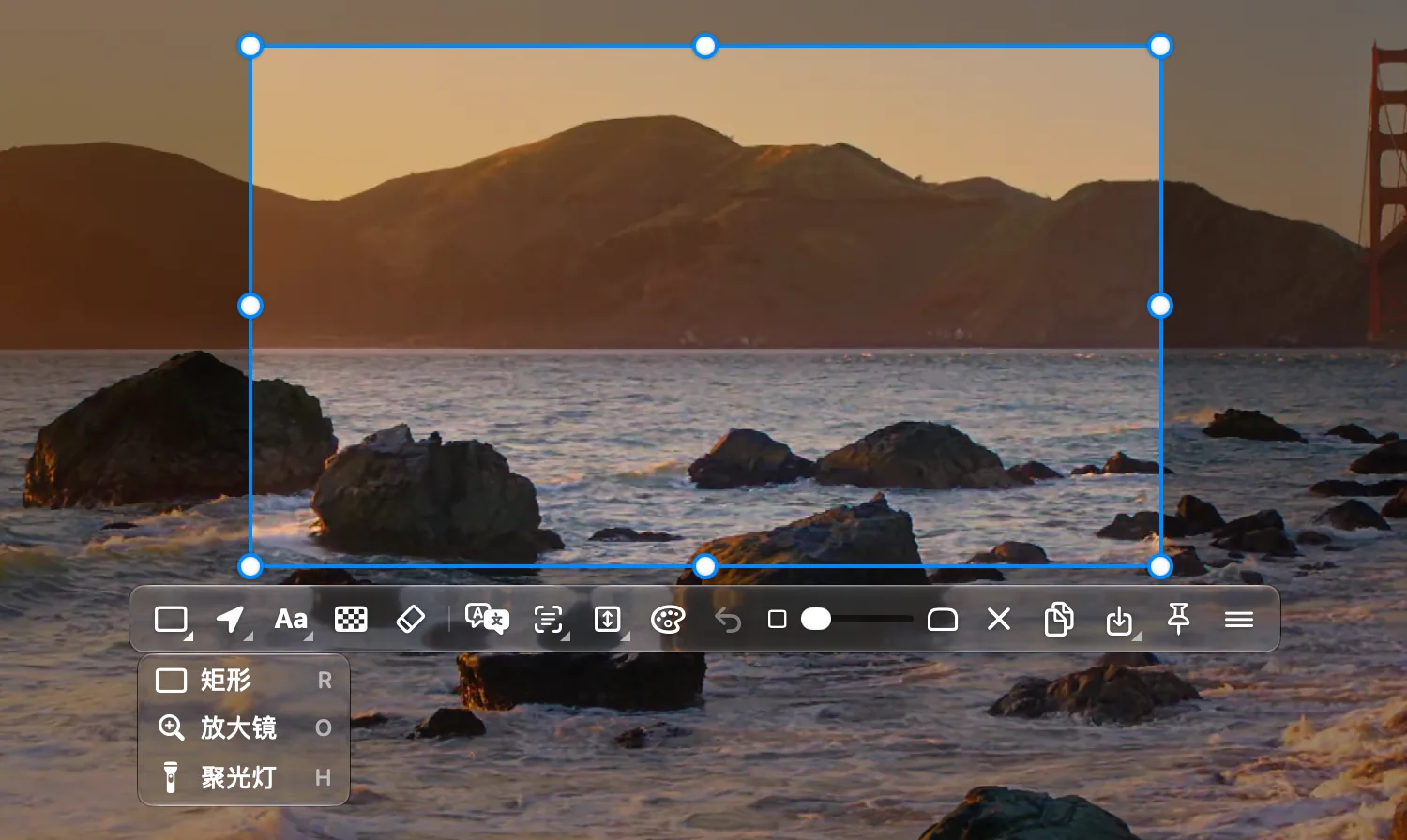Click the top-left corner selection handle
1407x840 pixels.
point(250,46)
